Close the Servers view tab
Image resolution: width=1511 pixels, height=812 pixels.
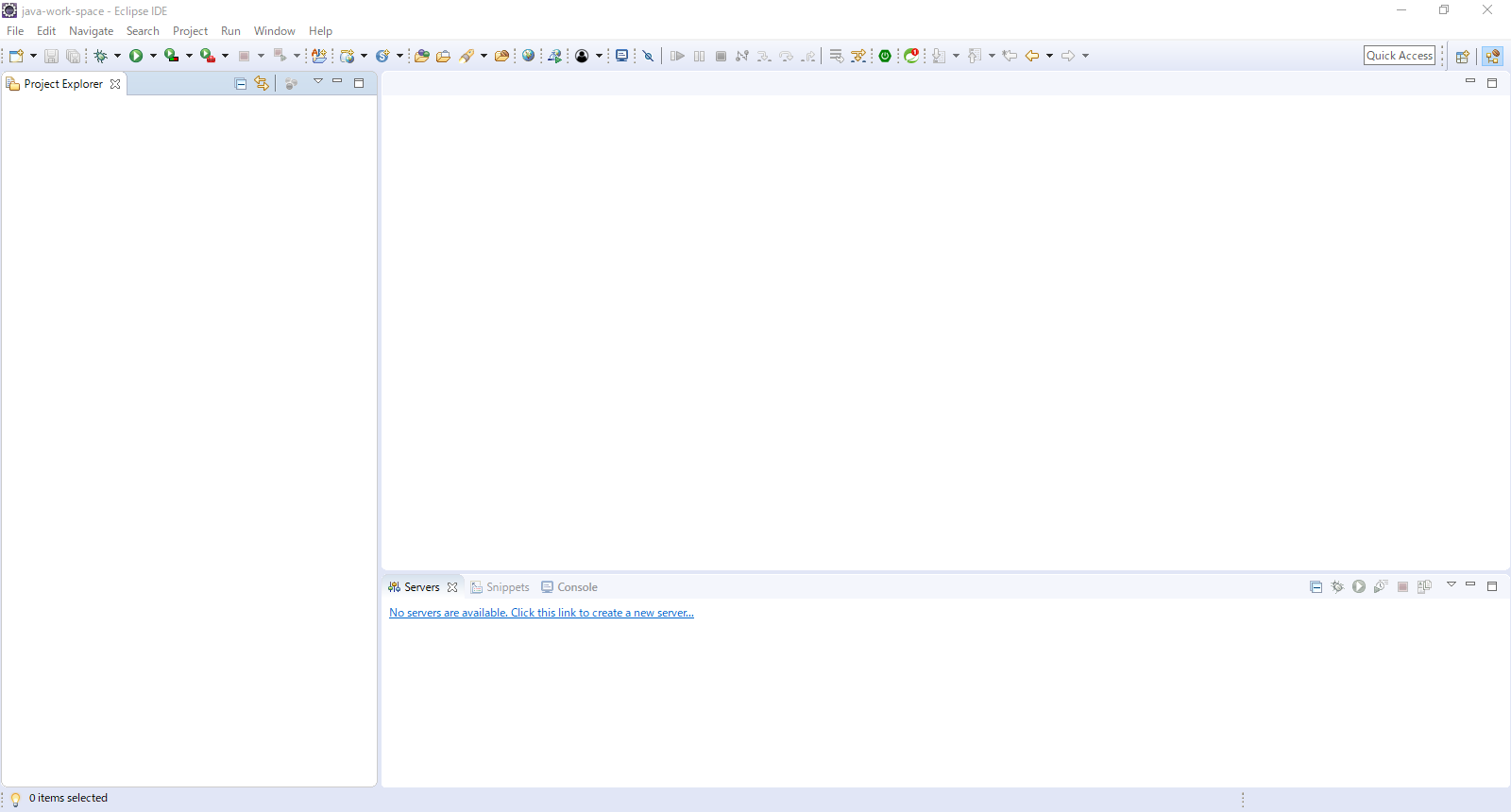(x=452, y=587)
